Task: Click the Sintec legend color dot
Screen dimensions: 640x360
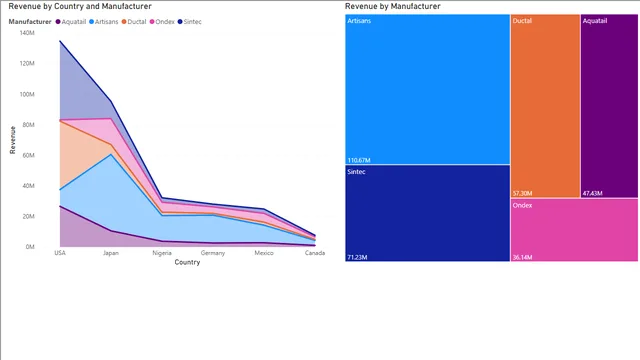Action: pyautogui.click(x=180, y=22)
